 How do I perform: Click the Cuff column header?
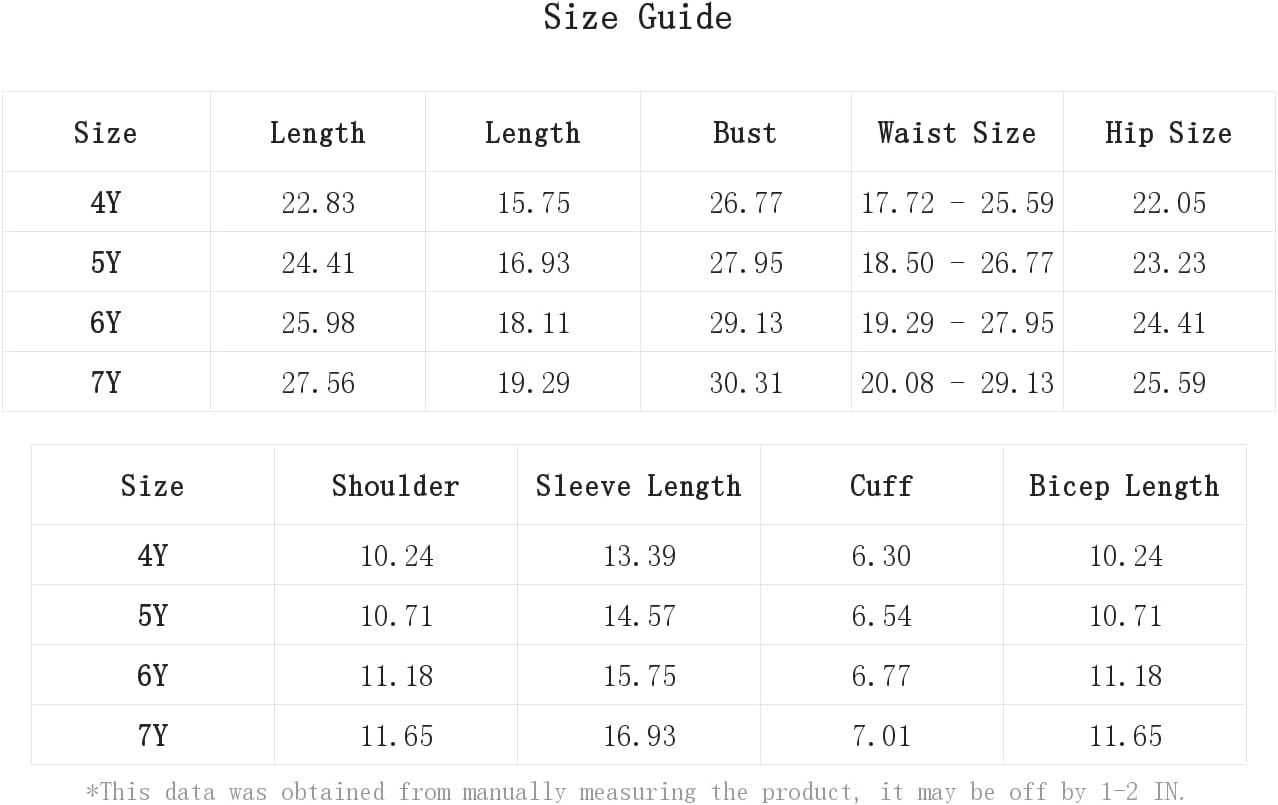(x=881, y=486)
